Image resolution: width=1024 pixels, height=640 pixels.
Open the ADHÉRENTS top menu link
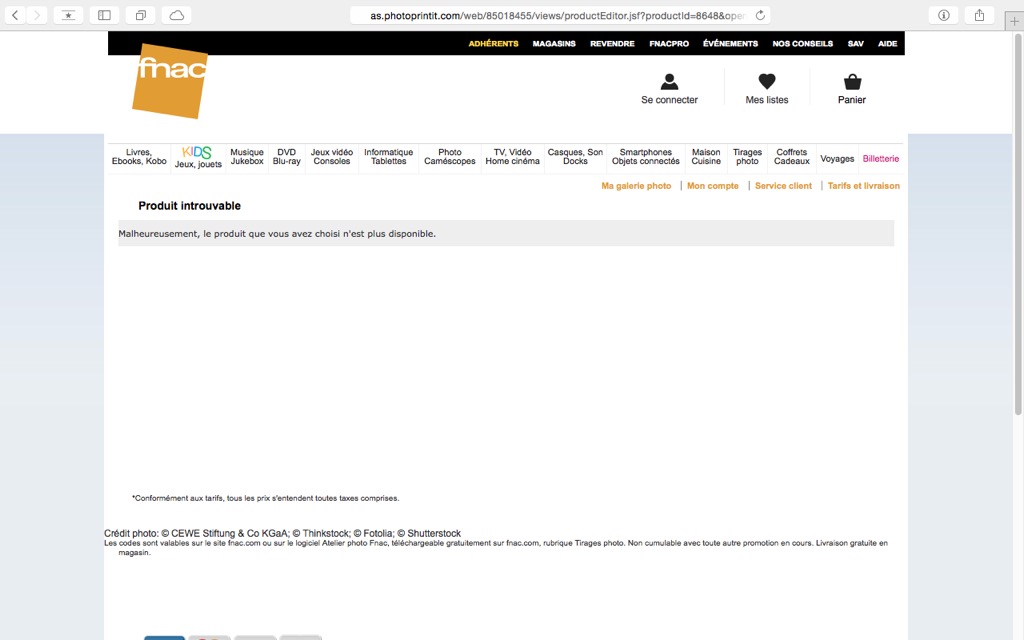493,44
